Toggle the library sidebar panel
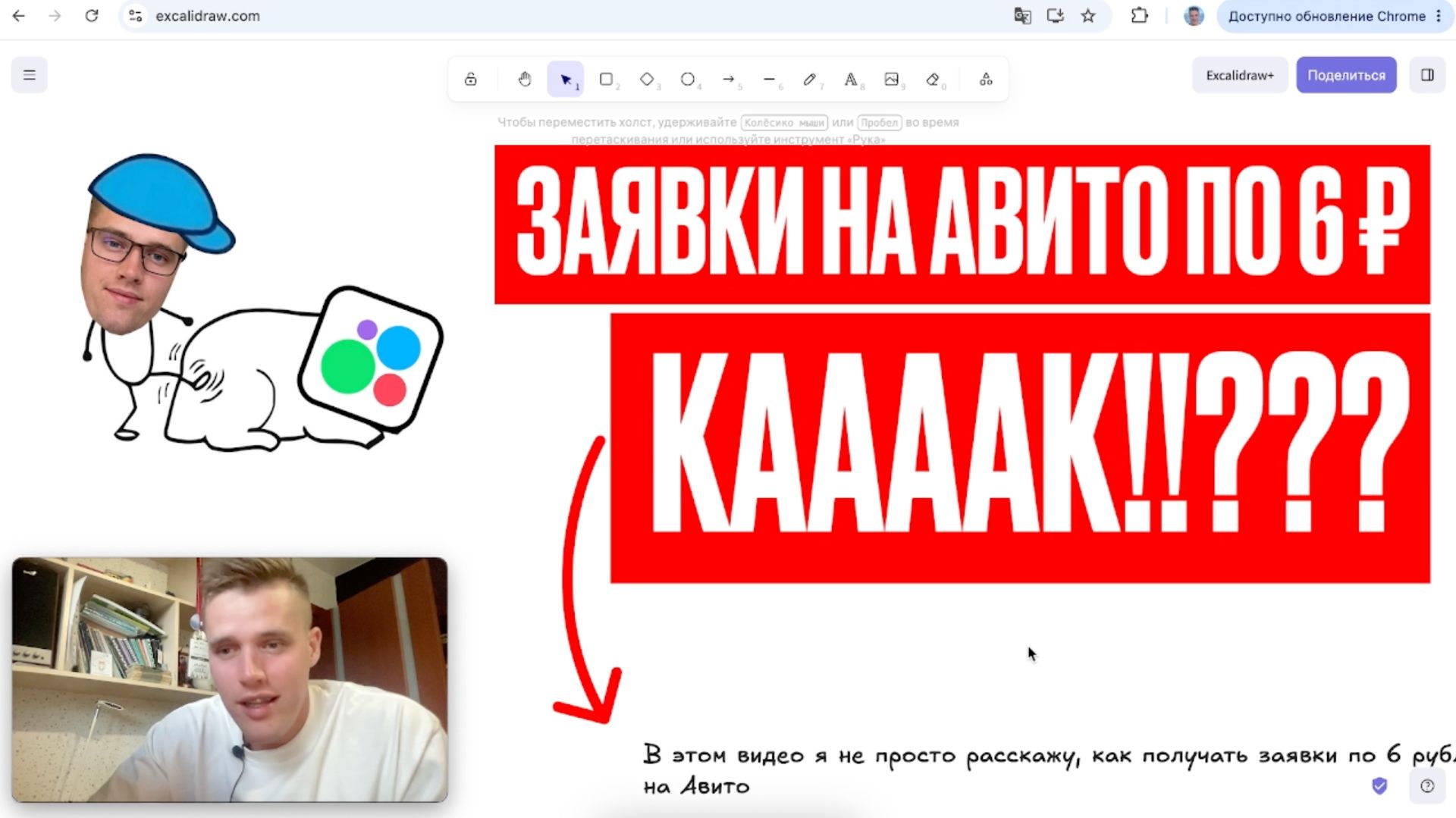The image size is (1456, 818). [1427, 75]
